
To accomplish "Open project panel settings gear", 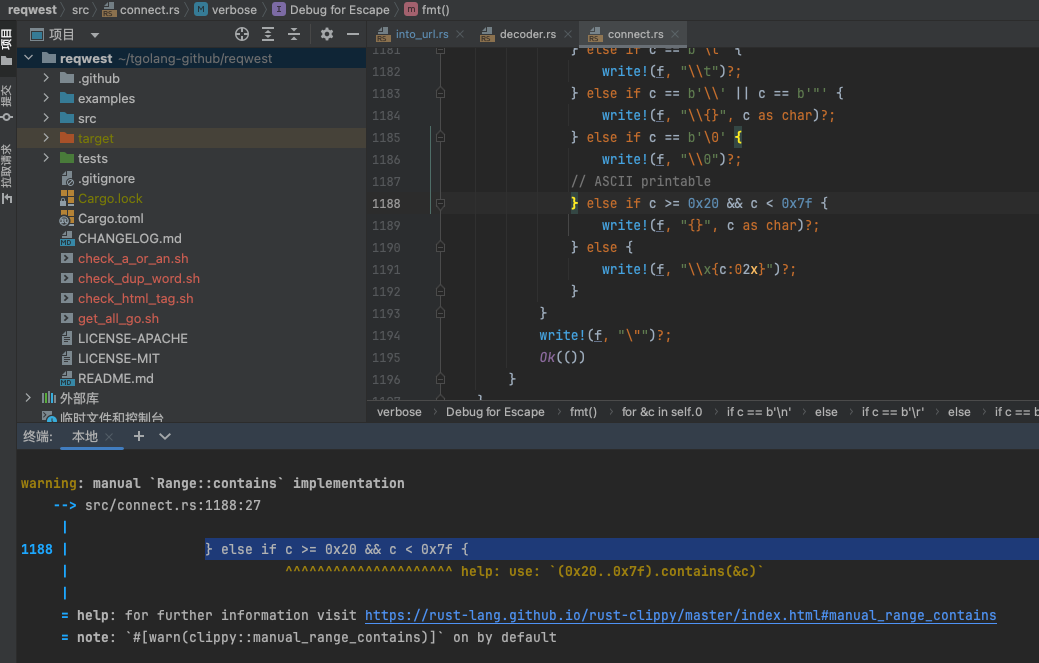I will [x=327, y=34].
